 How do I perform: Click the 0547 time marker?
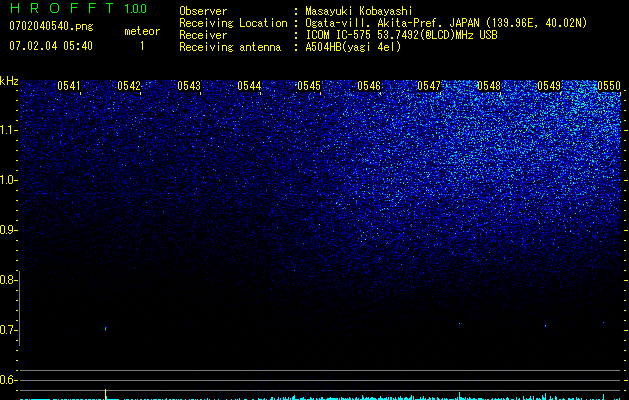point(429,86)
